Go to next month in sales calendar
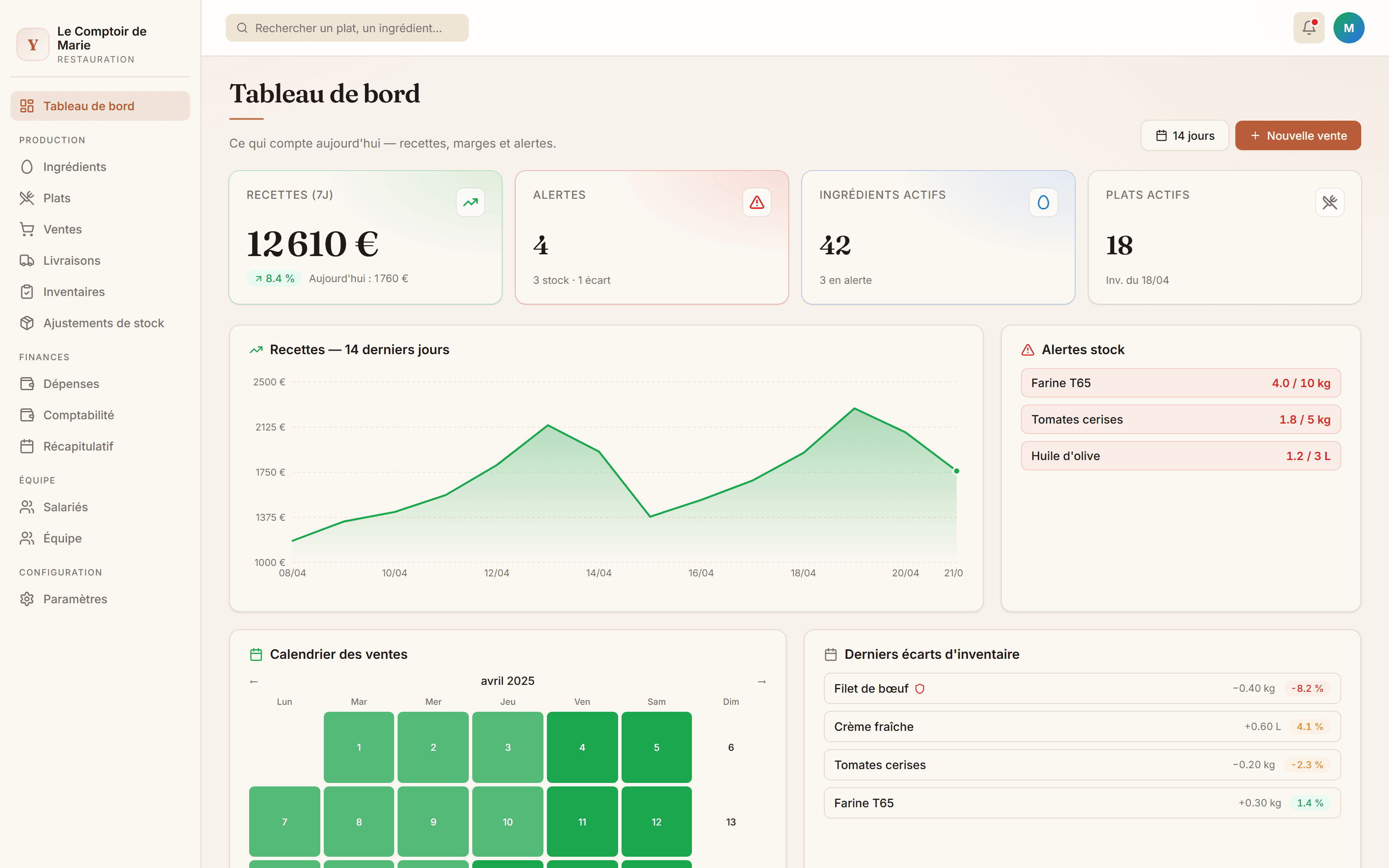The width and height of the screenshot is (1389, 868). pos(762,681)
